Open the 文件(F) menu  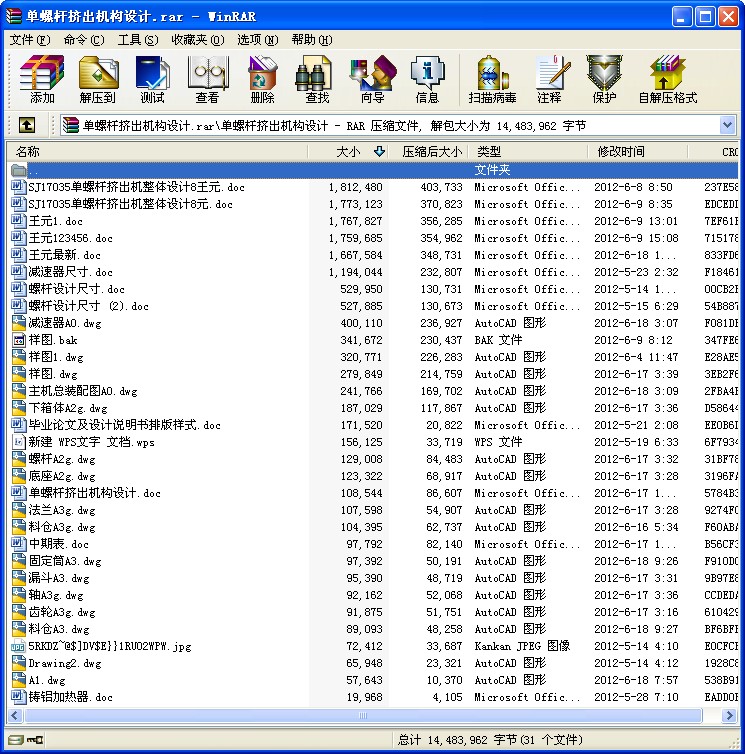click(x=29, y=40)
